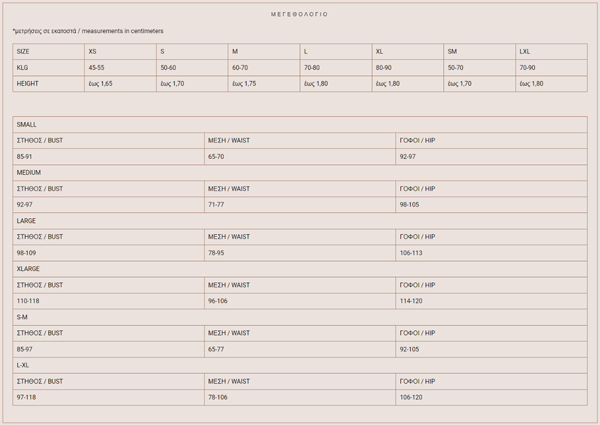Click the 96-106 waist value for XLARGE
600x425 pixels.
(218, 300)
